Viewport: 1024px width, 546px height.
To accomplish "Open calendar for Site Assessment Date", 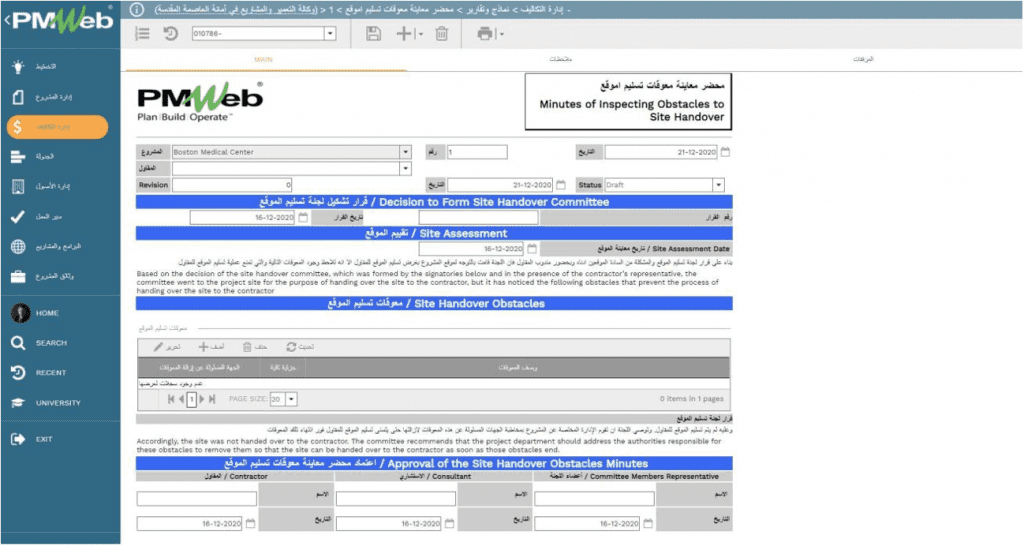I will (532, 249).
